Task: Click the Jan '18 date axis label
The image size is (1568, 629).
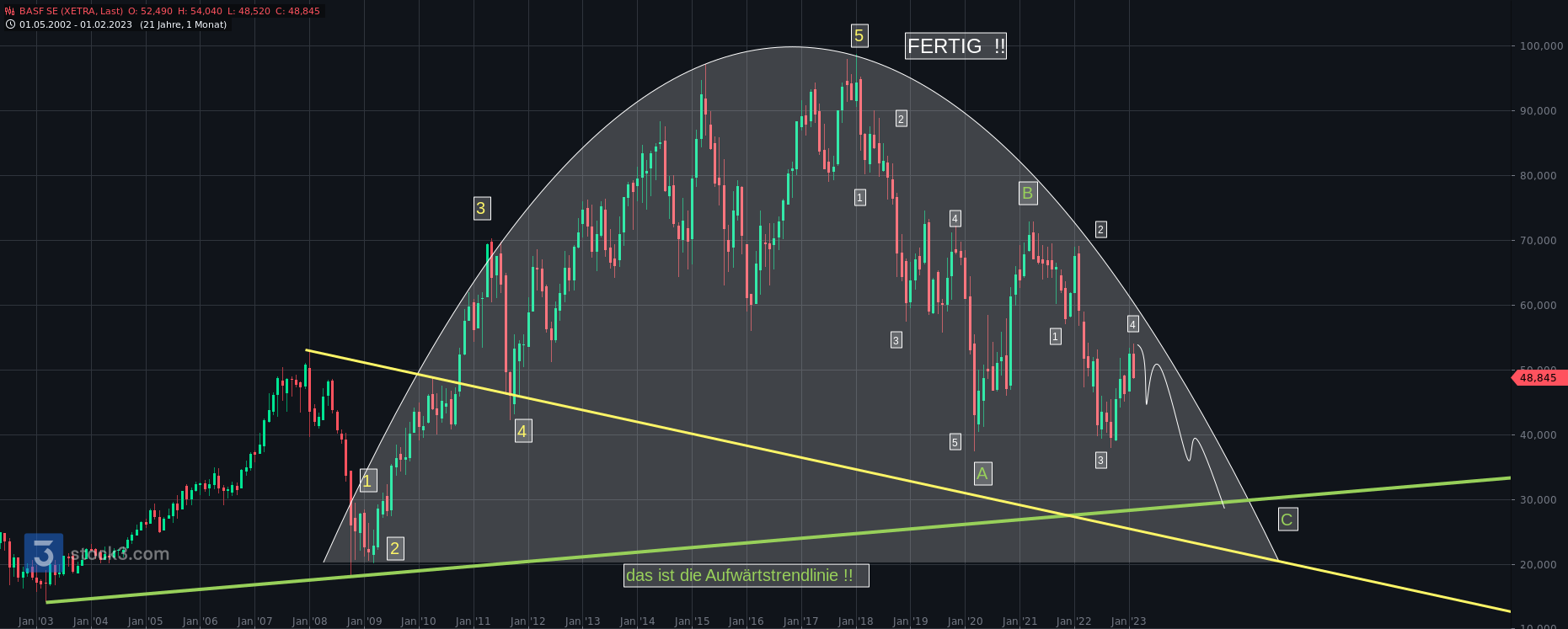Action: pos(856,621)
